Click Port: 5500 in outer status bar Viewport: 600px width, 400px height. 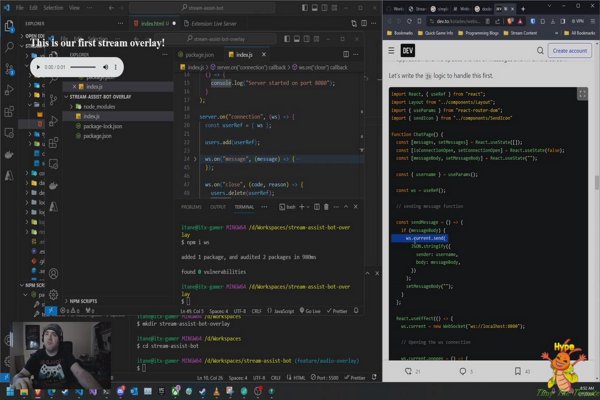[324, 377]
